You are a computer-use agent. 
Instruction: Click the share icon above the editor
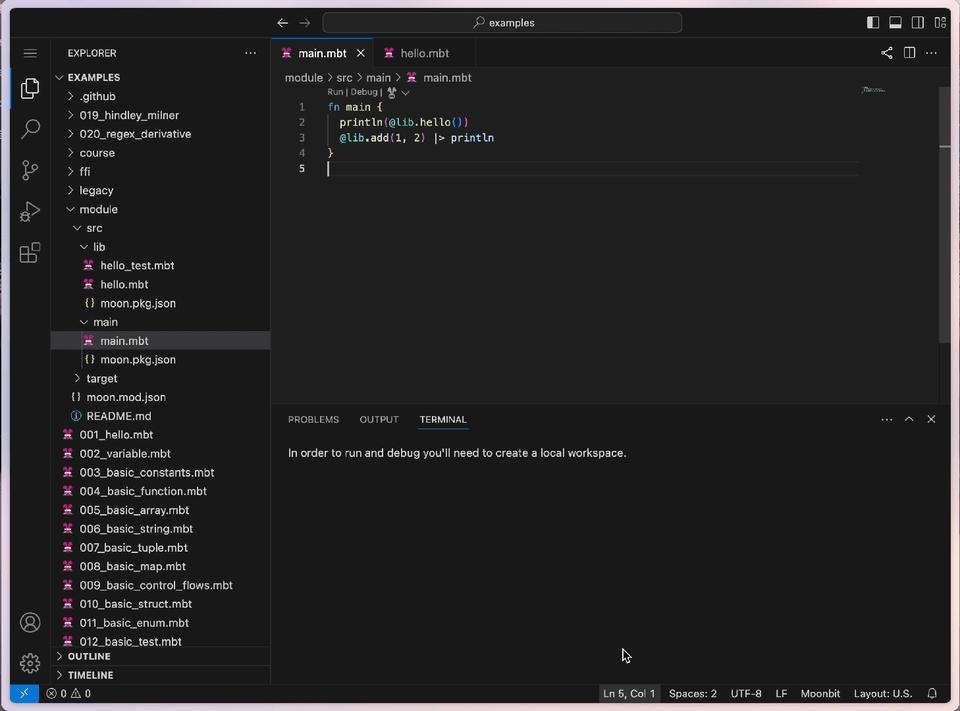tap(886, 53)
